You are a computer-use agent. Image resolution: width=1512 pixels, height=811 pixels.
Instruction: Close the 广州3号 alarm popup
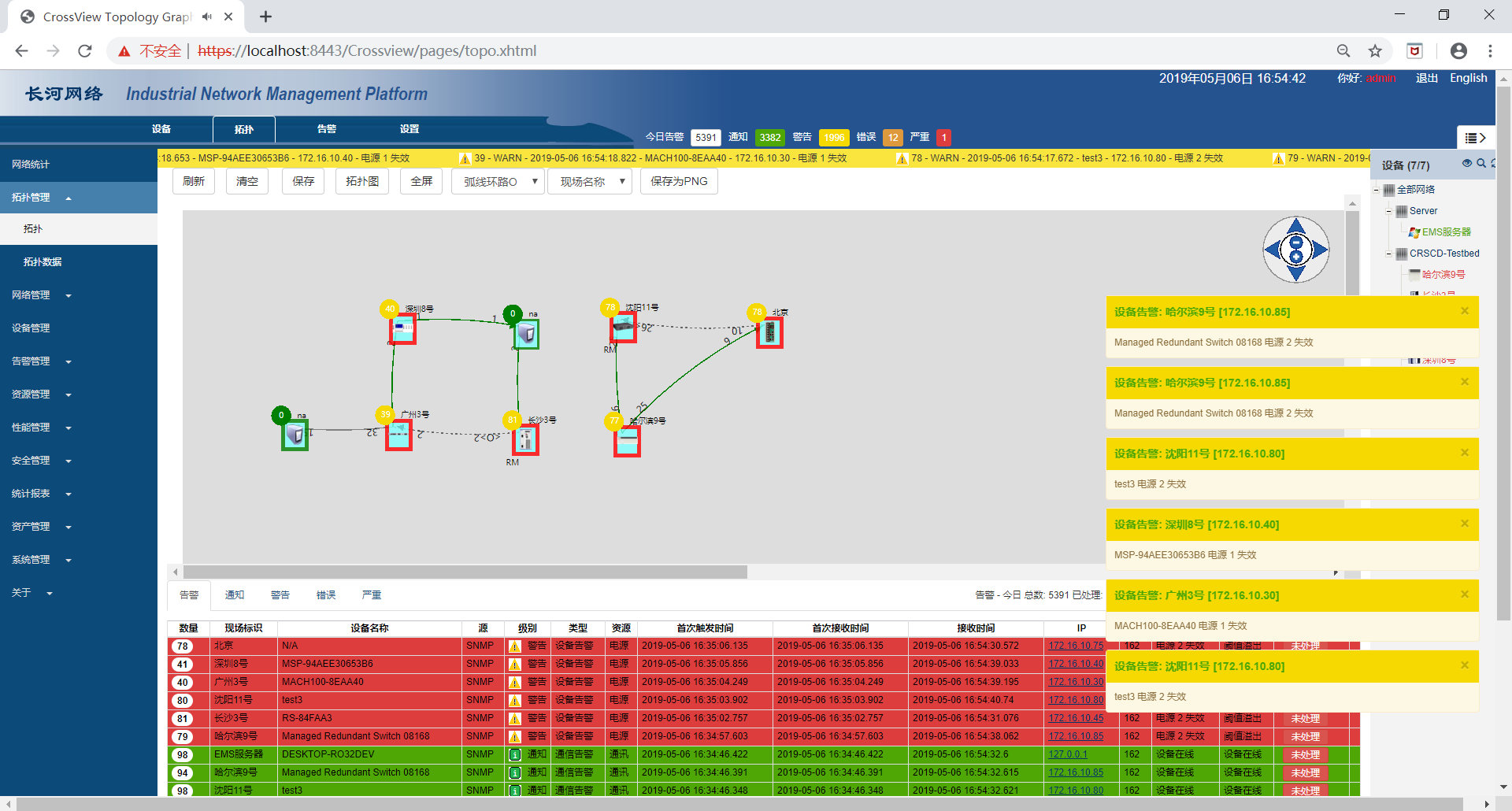[1465, 594]
